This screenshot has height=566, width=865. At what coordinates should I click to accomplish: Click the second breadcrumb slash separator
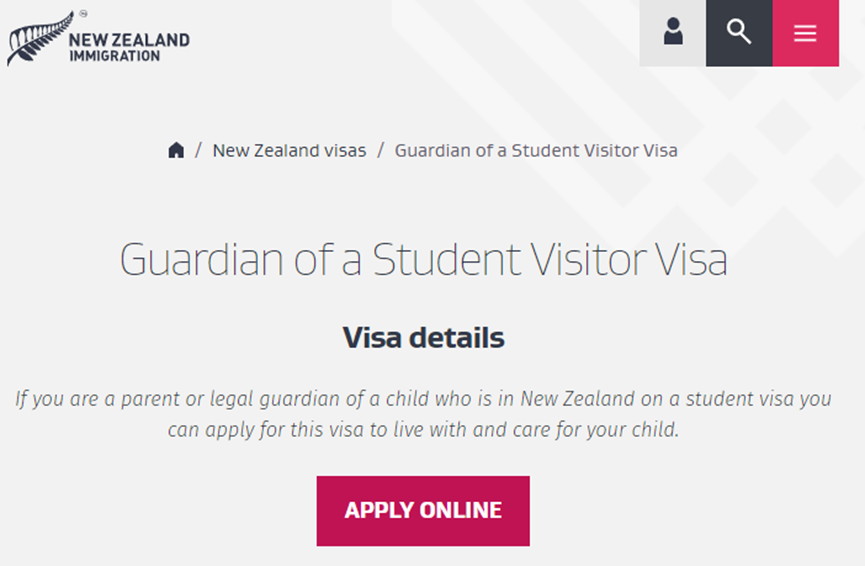point(380,150)
